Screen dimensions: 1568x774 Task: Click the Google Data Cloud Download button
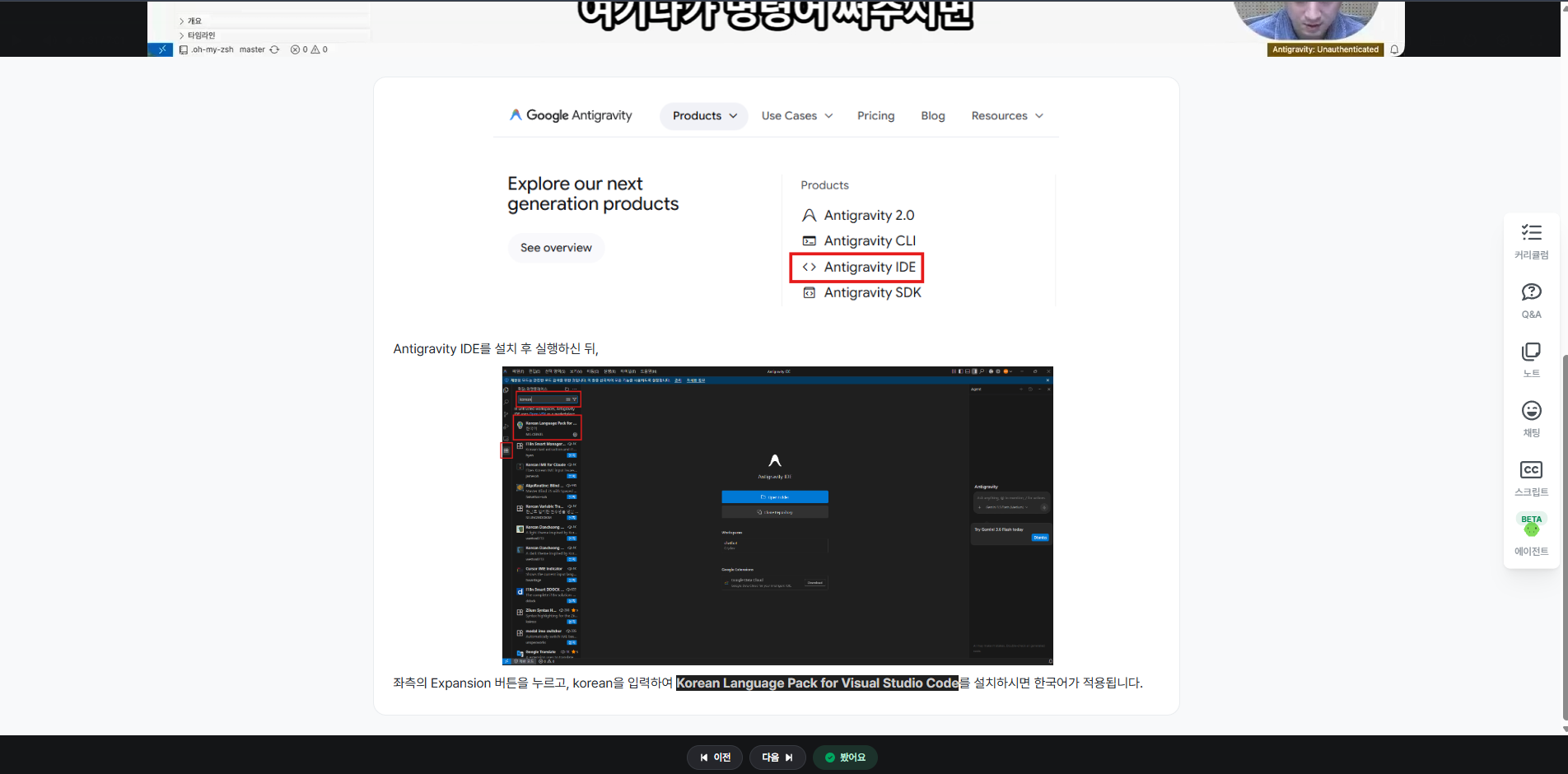click(x=814, y=583)
